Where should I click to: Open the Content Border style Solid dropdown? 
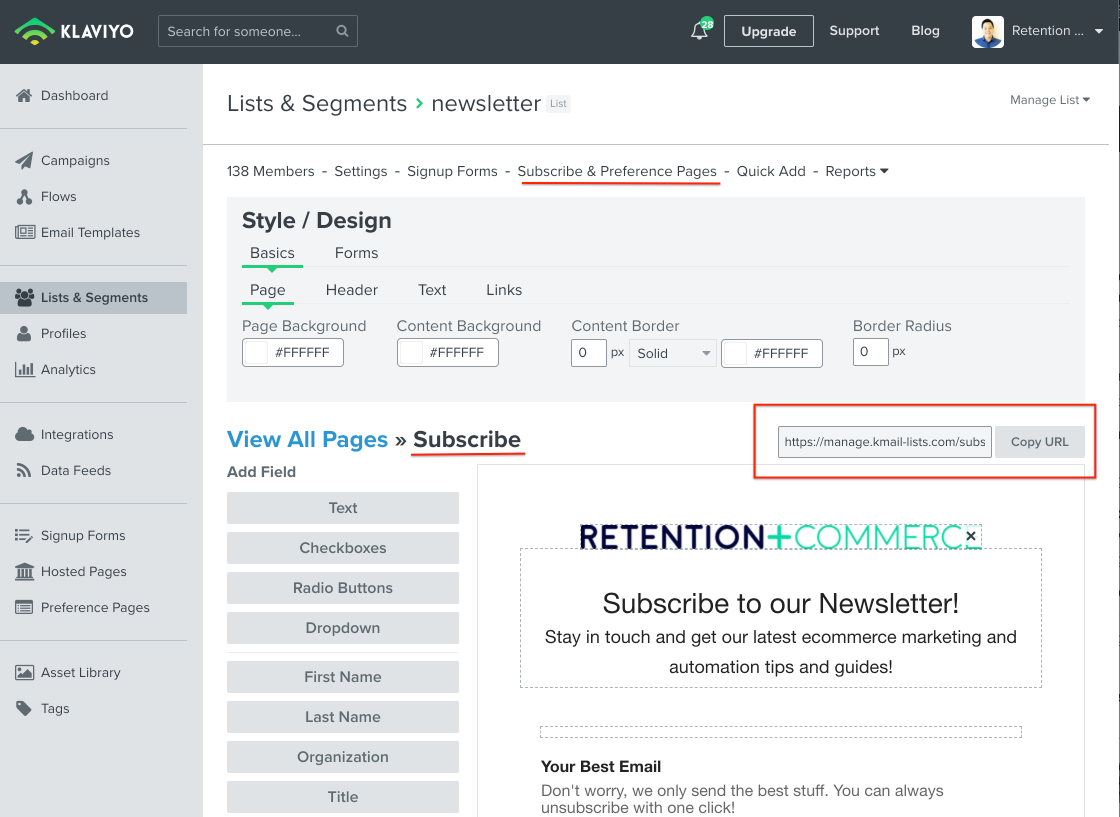click(672, 353)
